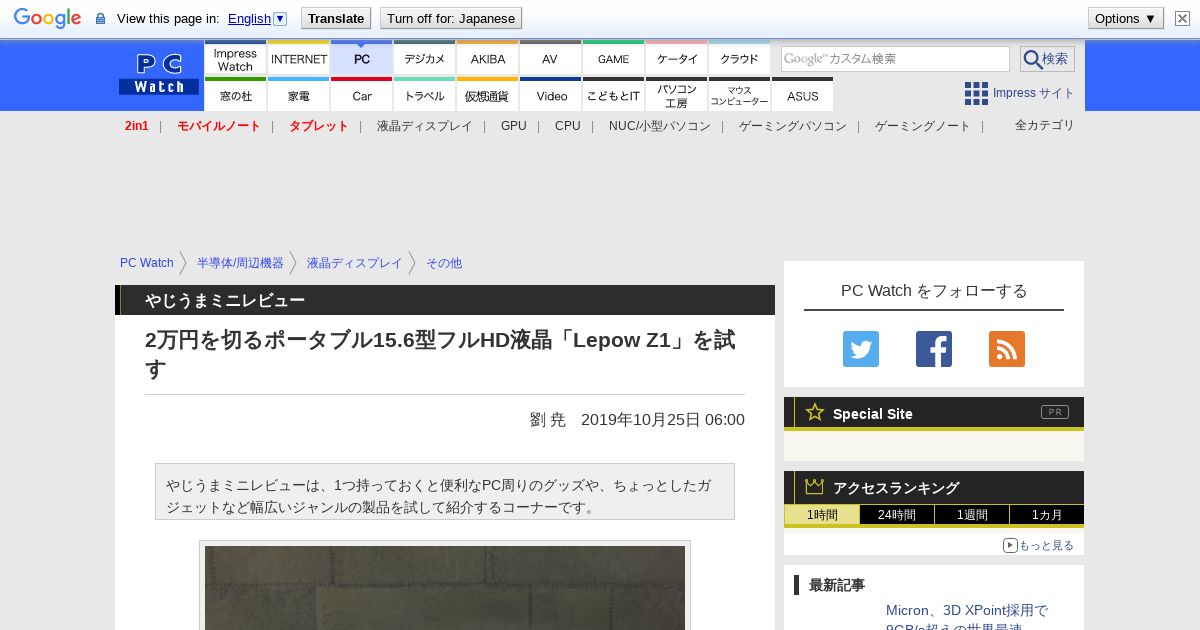
Task: Select the 24時間 ranking tab
Action: [x=896, y=515]
